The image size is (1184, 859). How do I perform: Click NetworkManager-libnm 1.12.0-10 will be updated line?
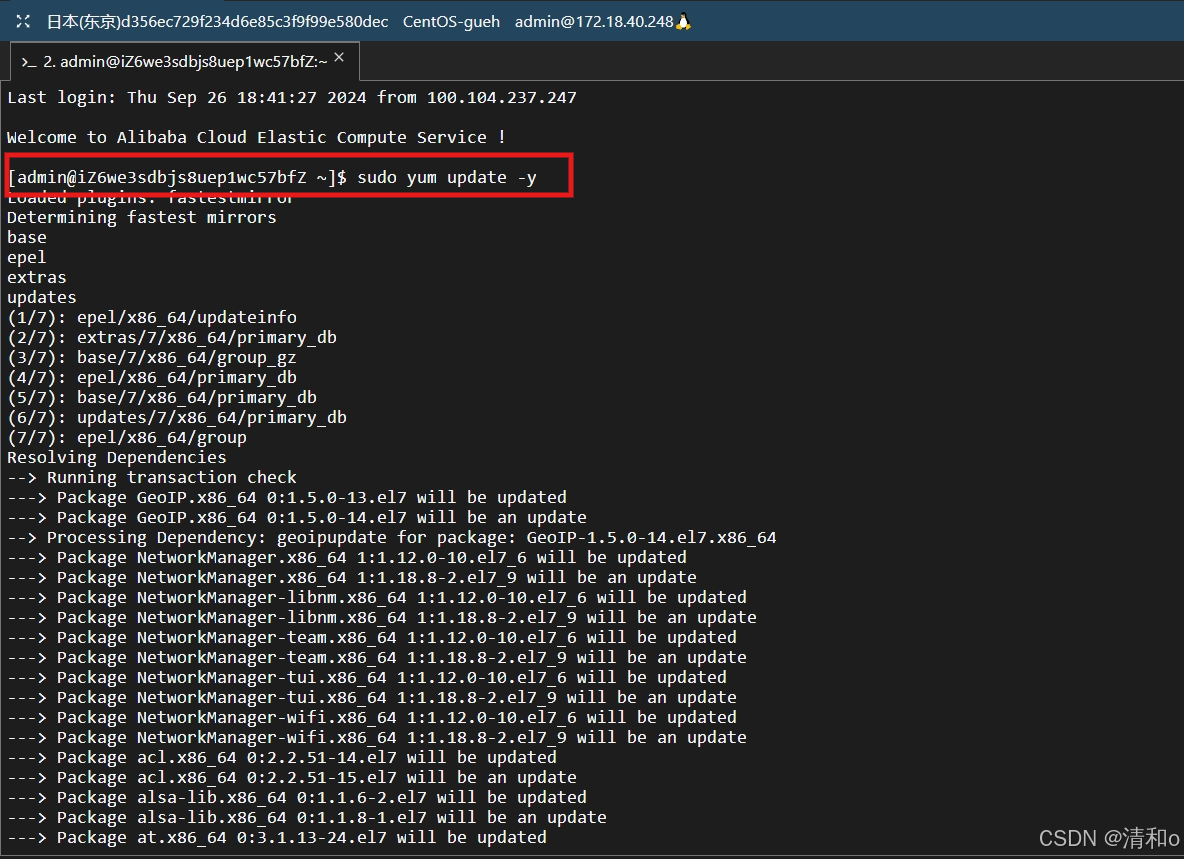click(377, 597)
